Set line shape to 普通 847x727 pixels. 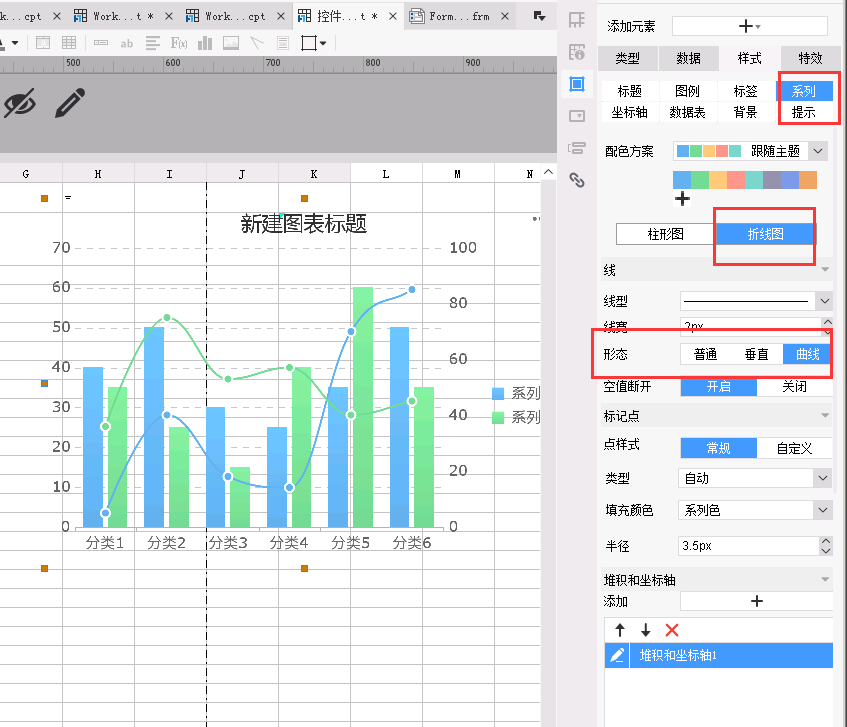(x=705, y=354)
